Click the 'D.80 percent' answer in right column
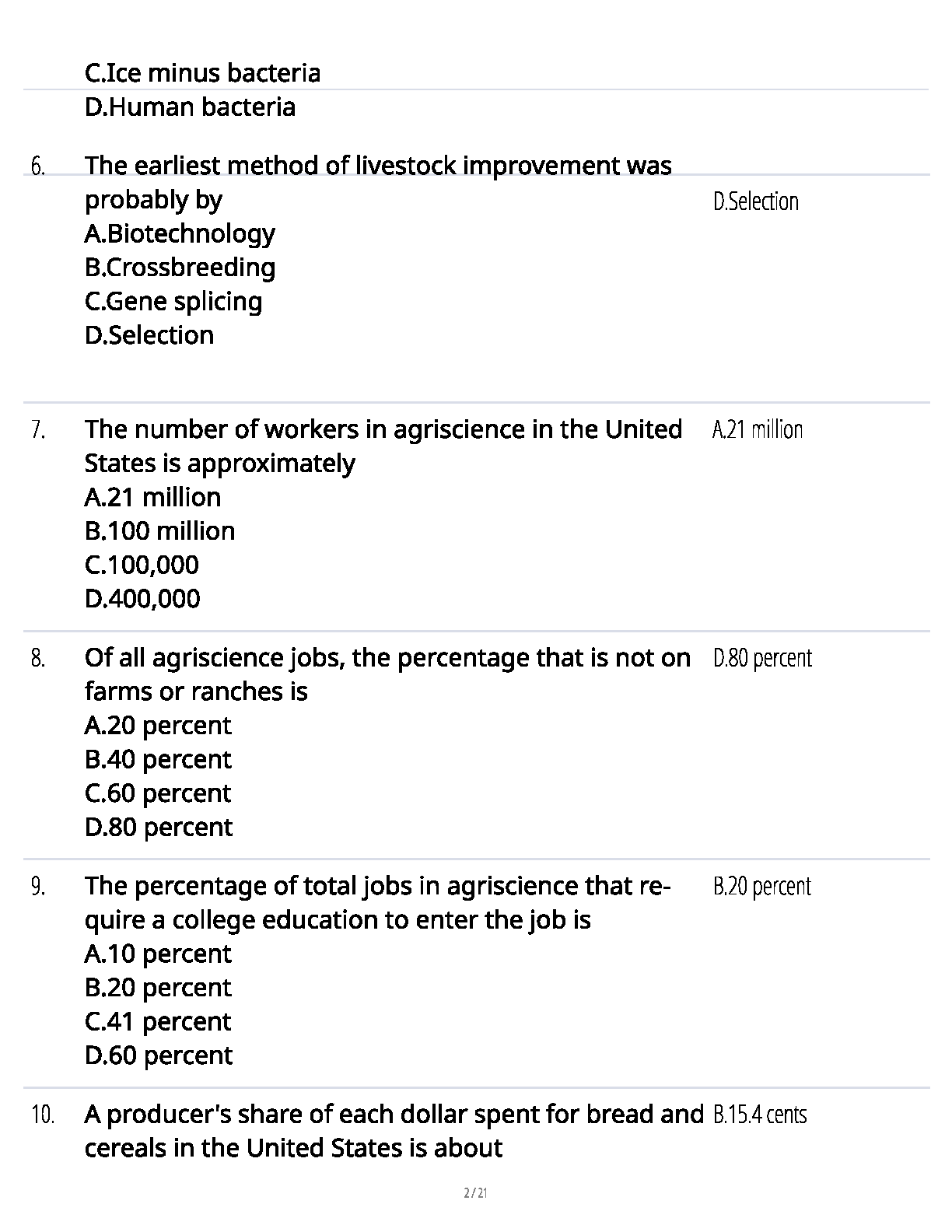The height and width of the screenshot is (1232, 952). pos(761,658)
